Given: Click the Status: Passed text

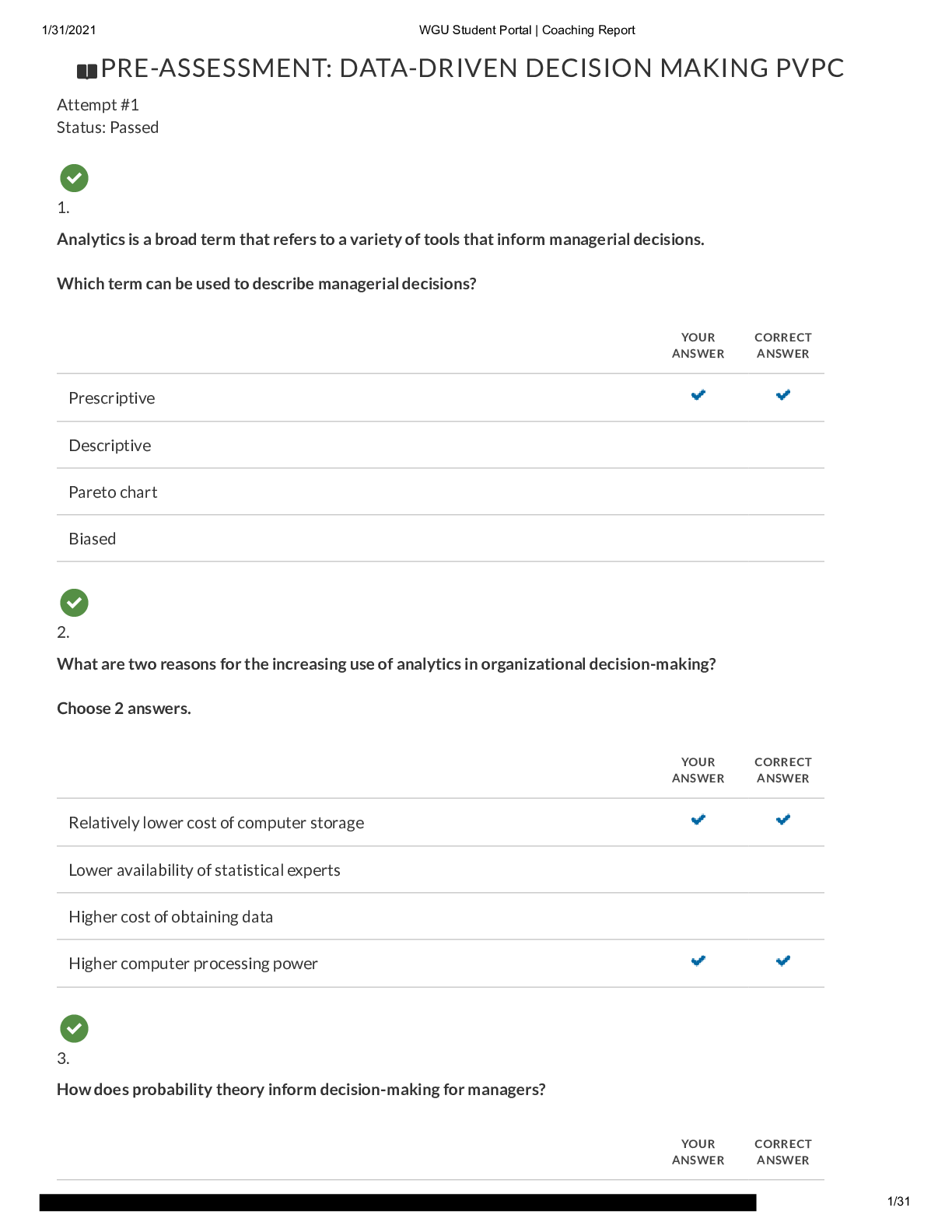Looking at the screenshot, I should [107, 128].
